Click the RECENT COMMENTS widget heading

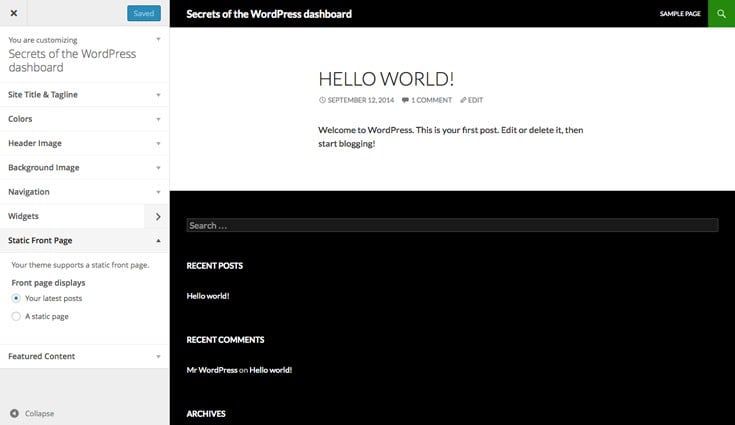click(x=225, y=340)
